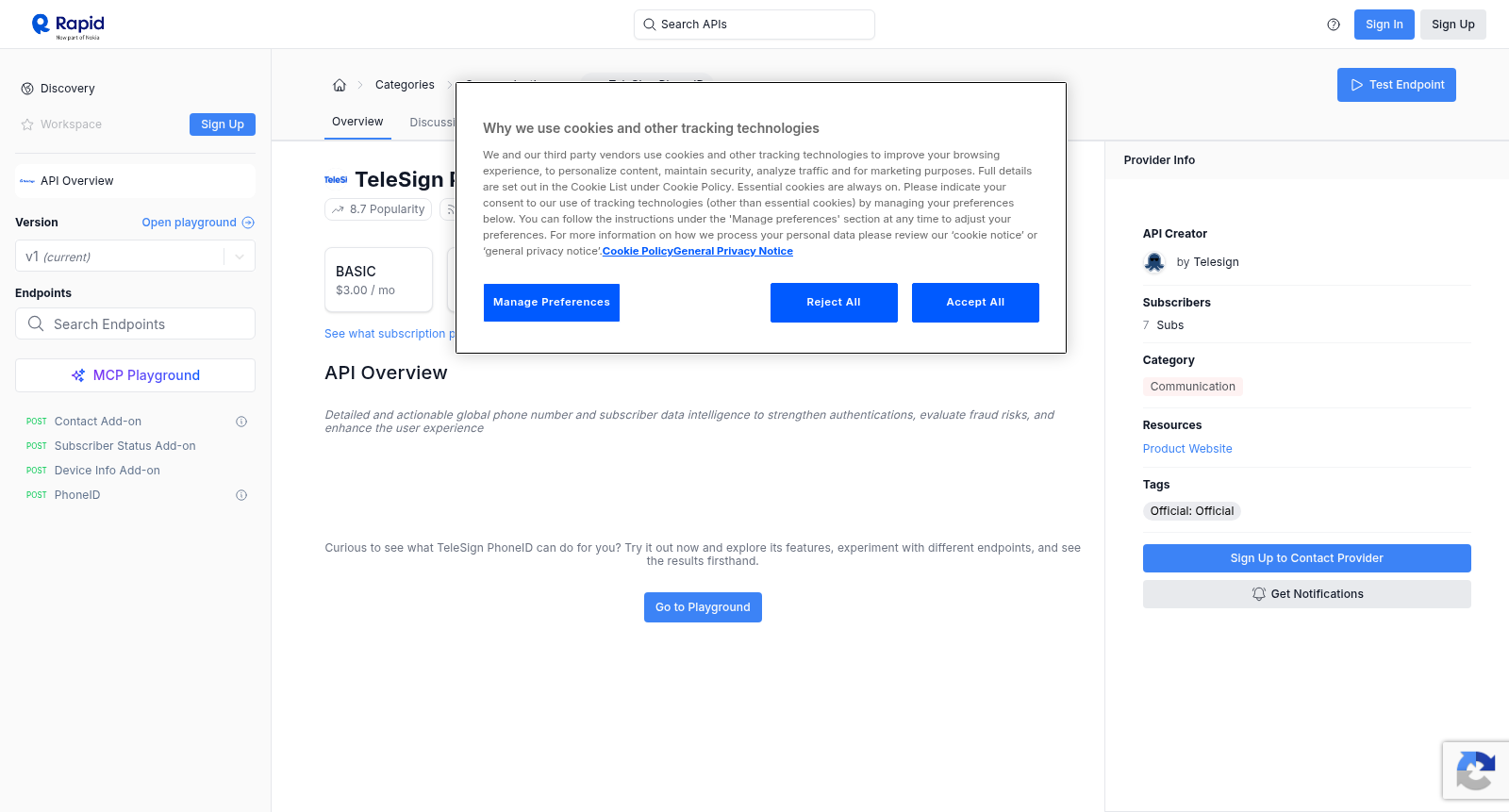Viewport: 1509px width, 812px height.
Task: Click Sign Up in header
Action: [x=1453, y=25]
